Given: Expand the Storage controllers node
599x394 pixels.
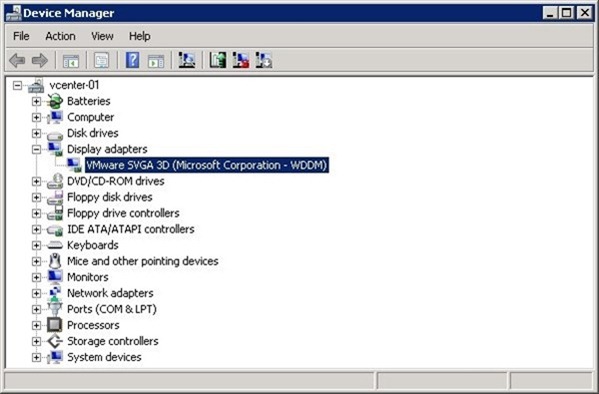Looking at the screenshot, I should coord(36,341).
